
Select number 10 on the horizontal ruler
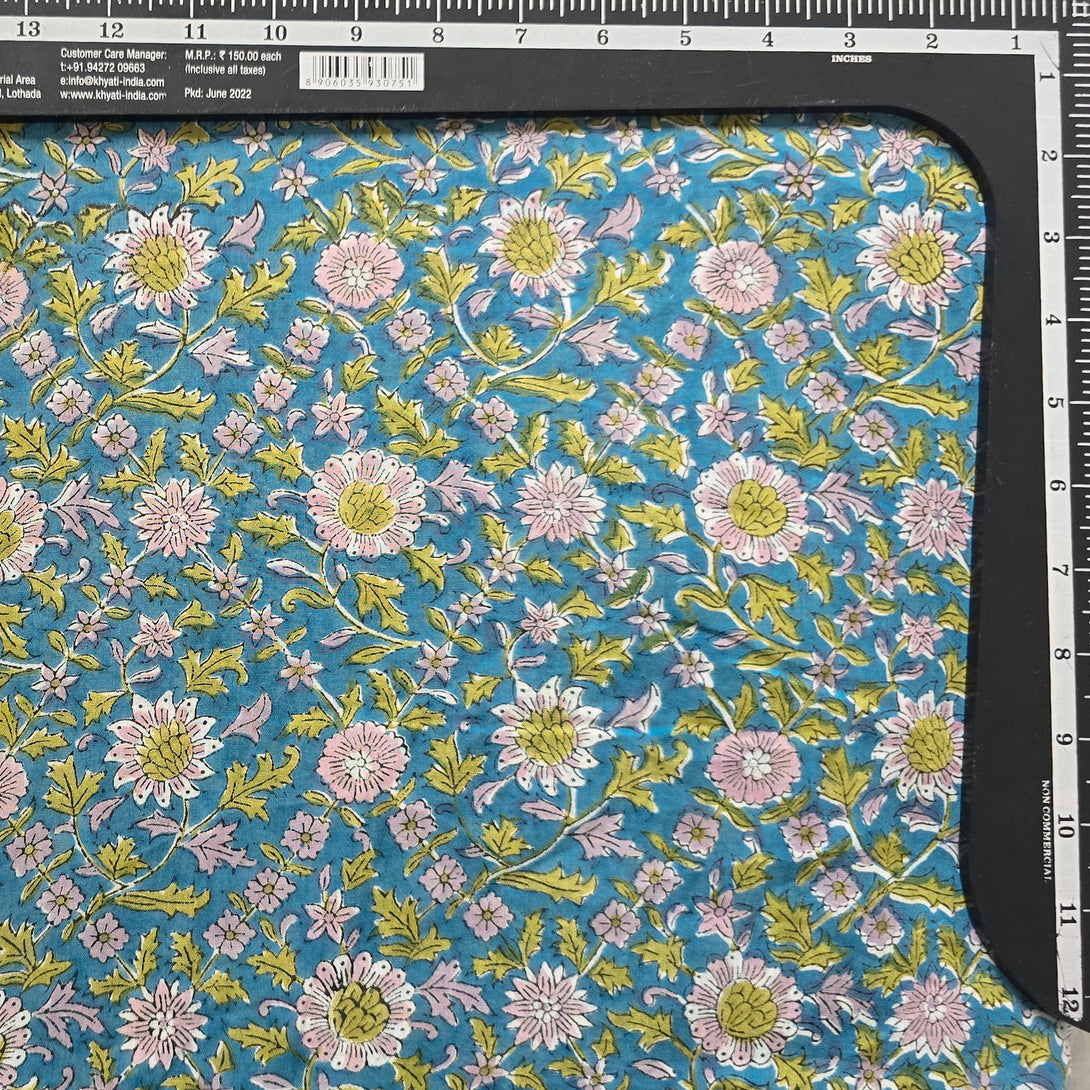click(x=275, y=32)
